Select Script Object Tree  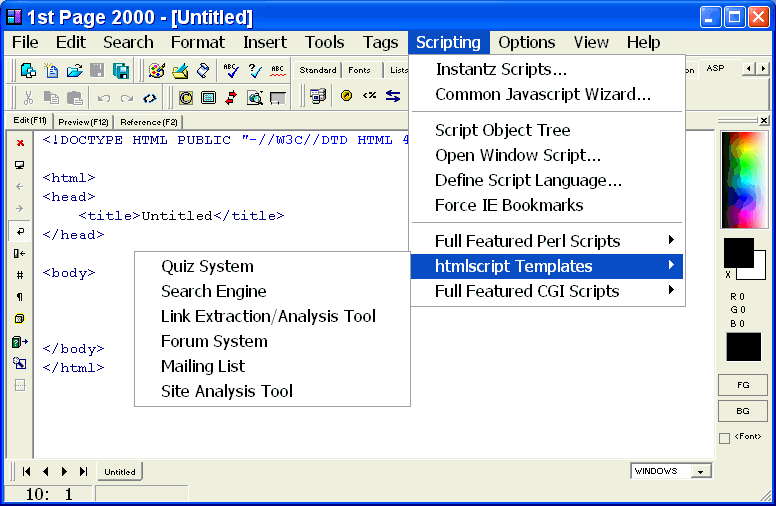coord(548,130)
